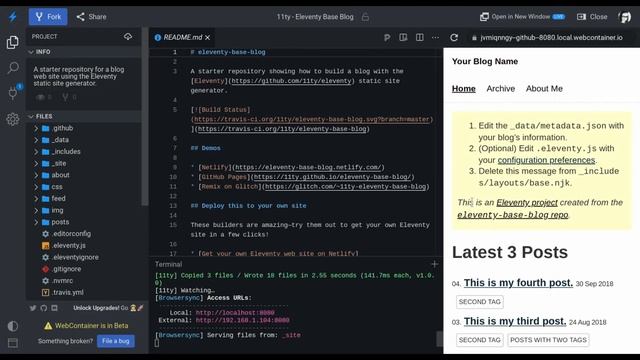Screen dimensions: 640x360
Task: Click the file explorer vertical scrollbar
Action: (145, 118)
